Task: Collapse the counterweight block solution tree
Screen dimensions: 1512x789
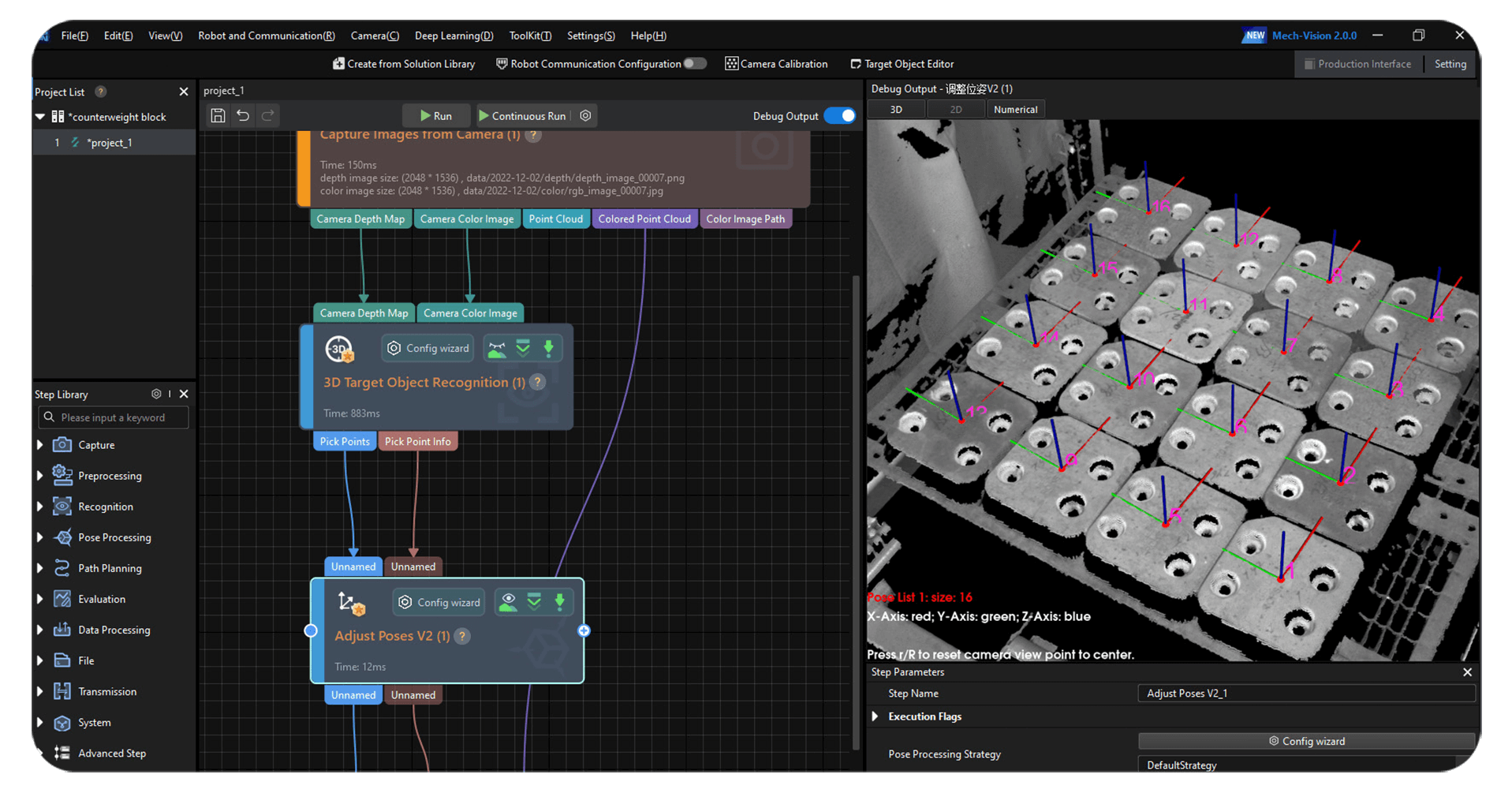Action: coord(40,117)
